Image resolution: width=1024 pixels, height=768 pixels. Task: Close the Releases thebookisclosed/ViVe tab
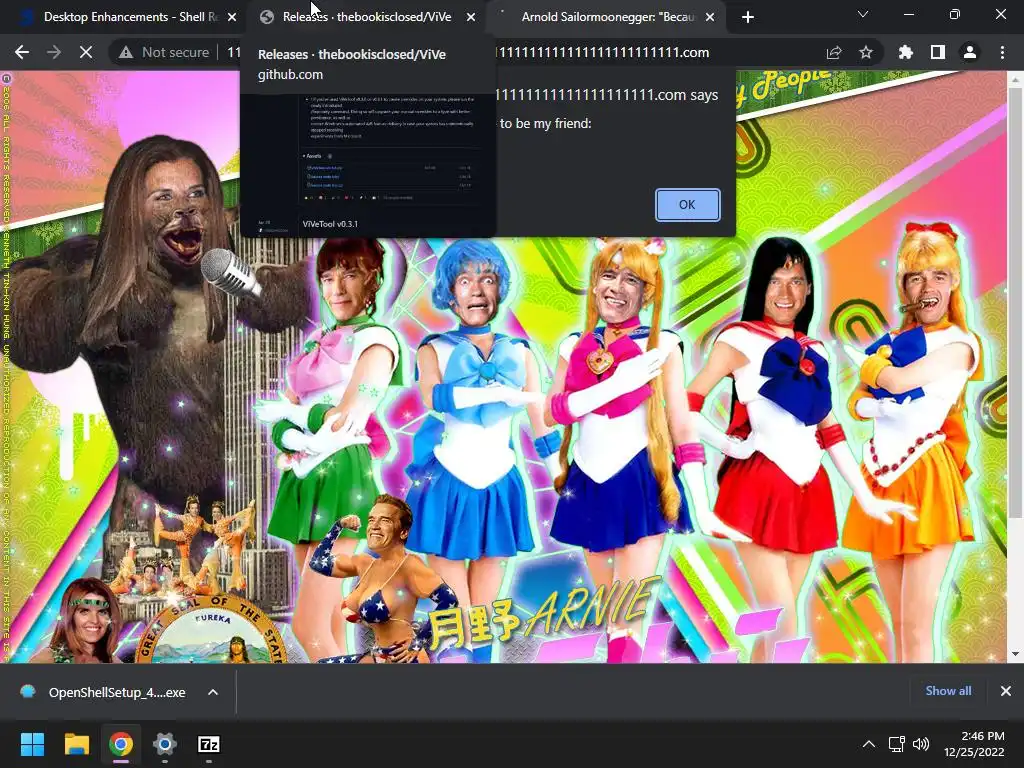coord(471,18)
